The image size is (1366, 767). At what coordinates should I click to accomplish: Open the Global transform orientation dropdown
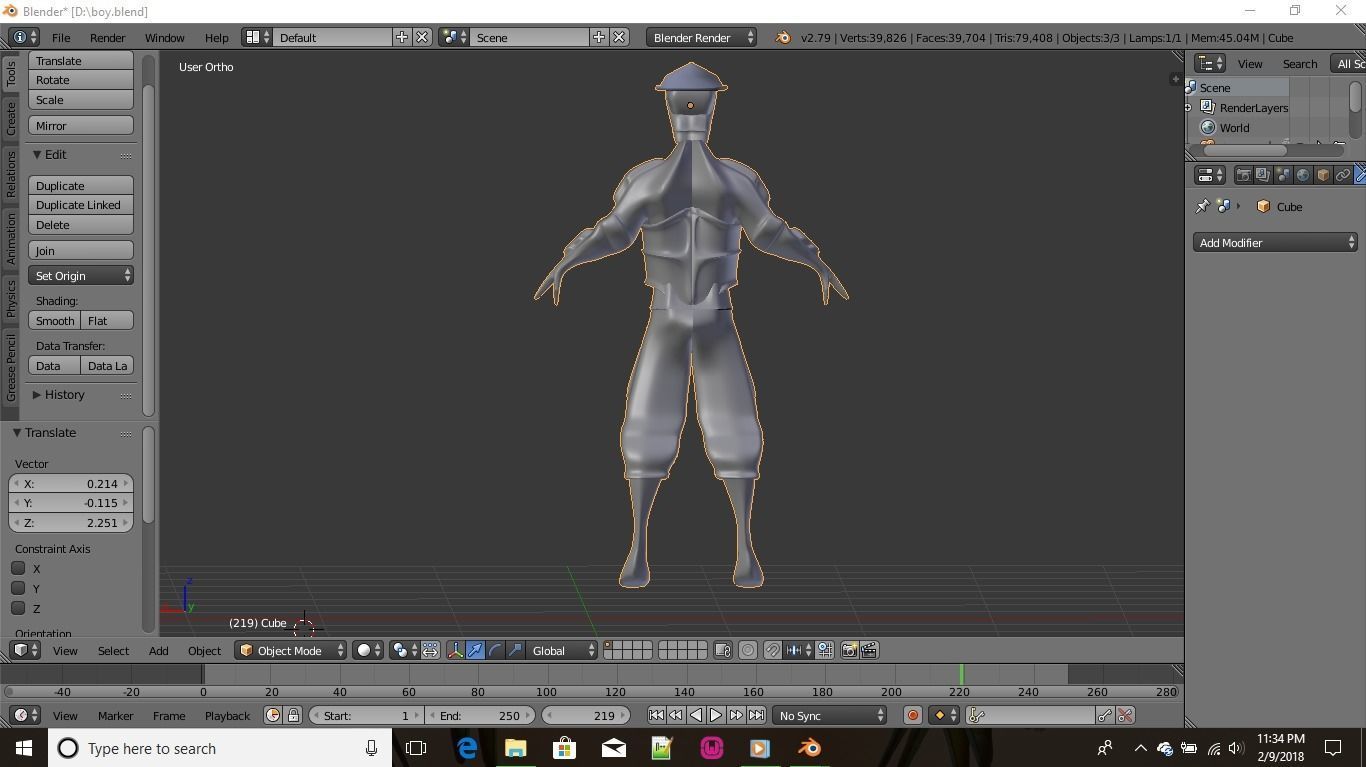pyautogui.click(x=562, y=651)
